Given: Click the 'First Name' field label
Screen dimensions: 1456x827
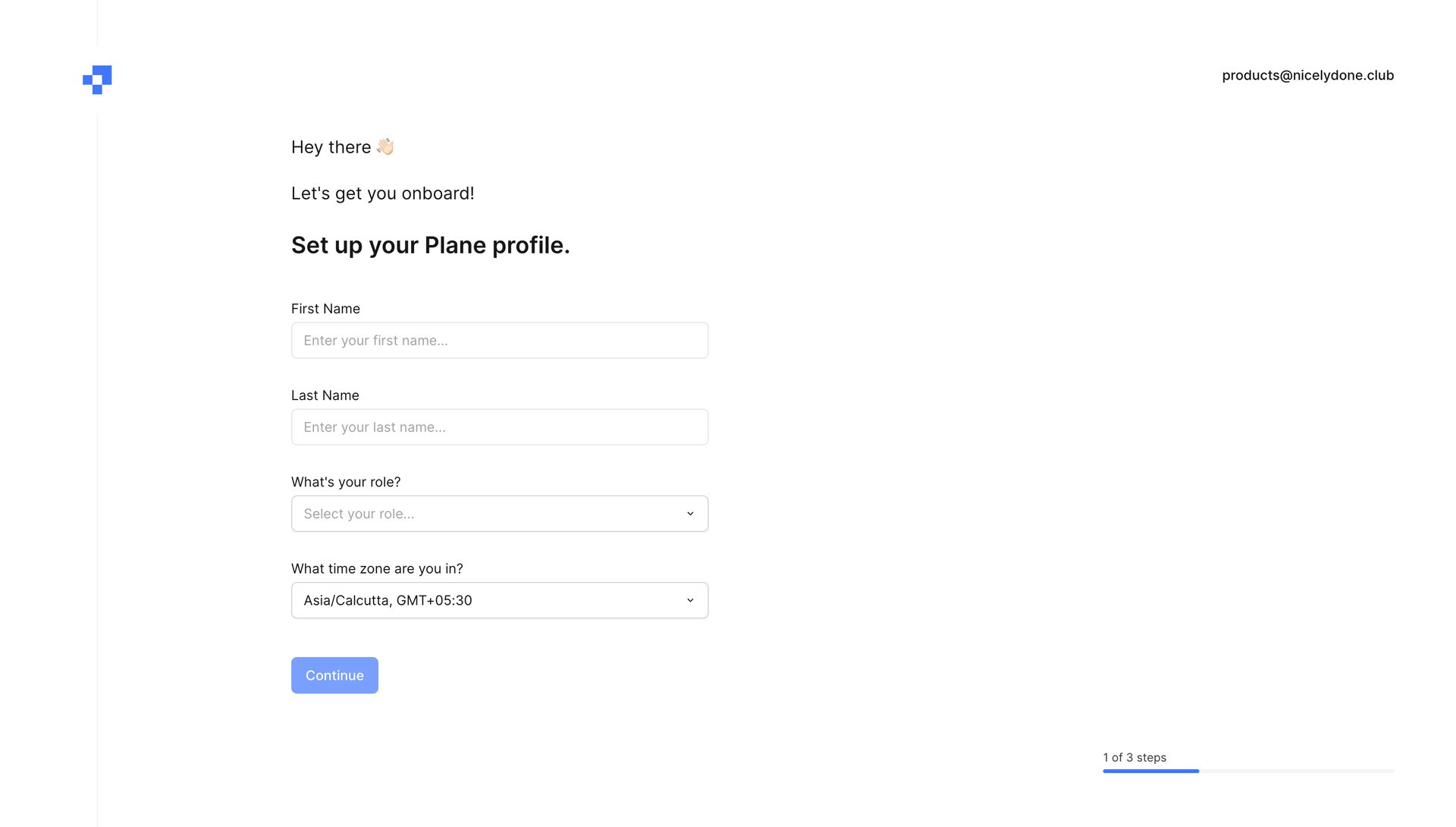Looking at the screenshot, I should (x=325, y=309).
